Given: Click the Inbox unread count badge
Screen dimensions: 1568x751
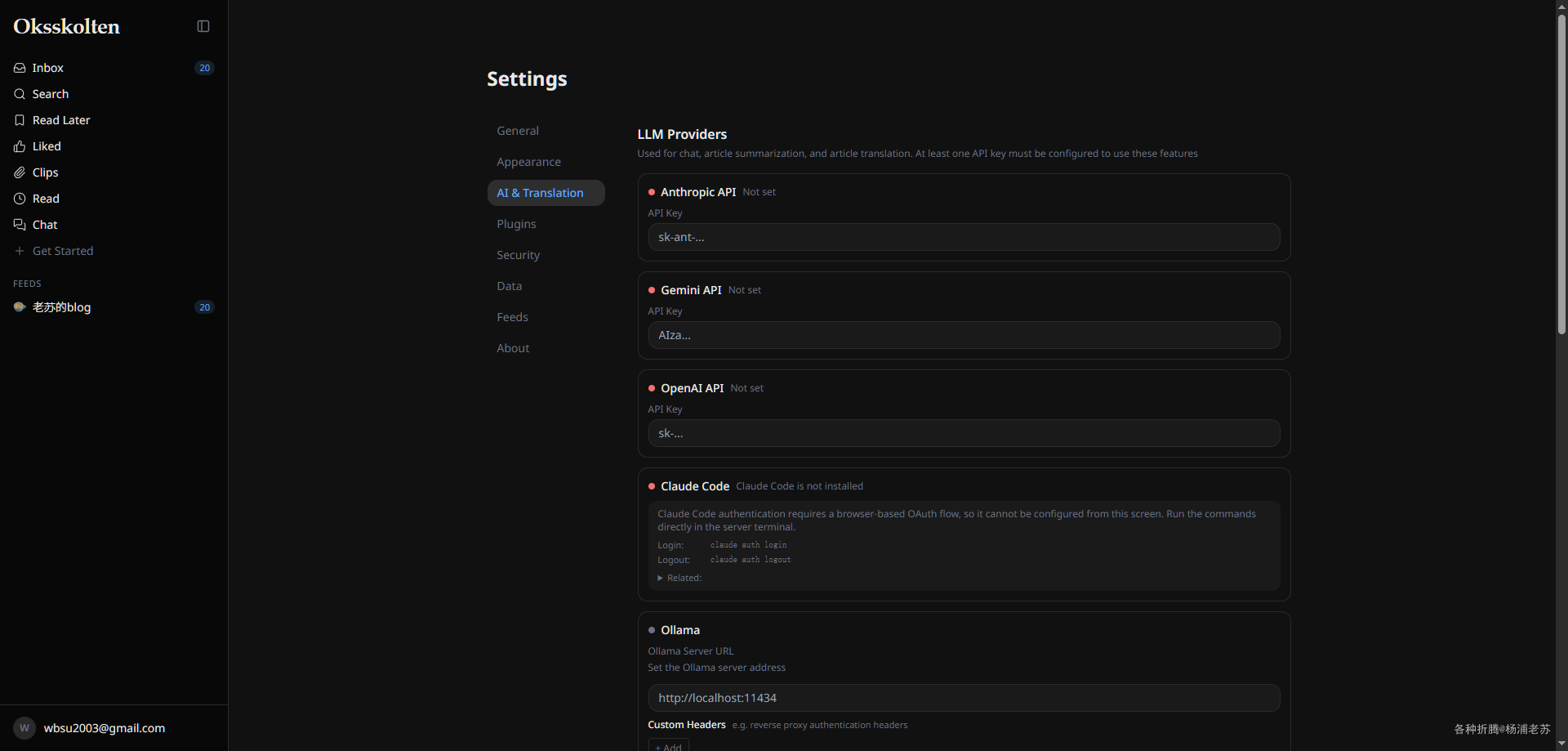Looking at the screenshot, I should pos(204,68).
